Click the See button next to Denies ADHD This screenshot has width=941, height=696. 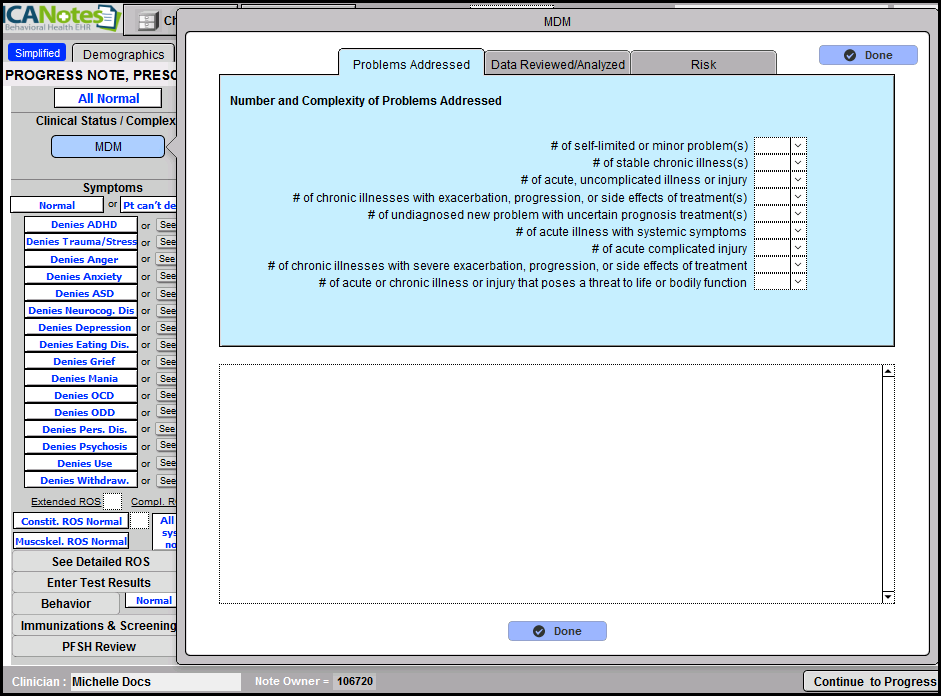(167, 224)
